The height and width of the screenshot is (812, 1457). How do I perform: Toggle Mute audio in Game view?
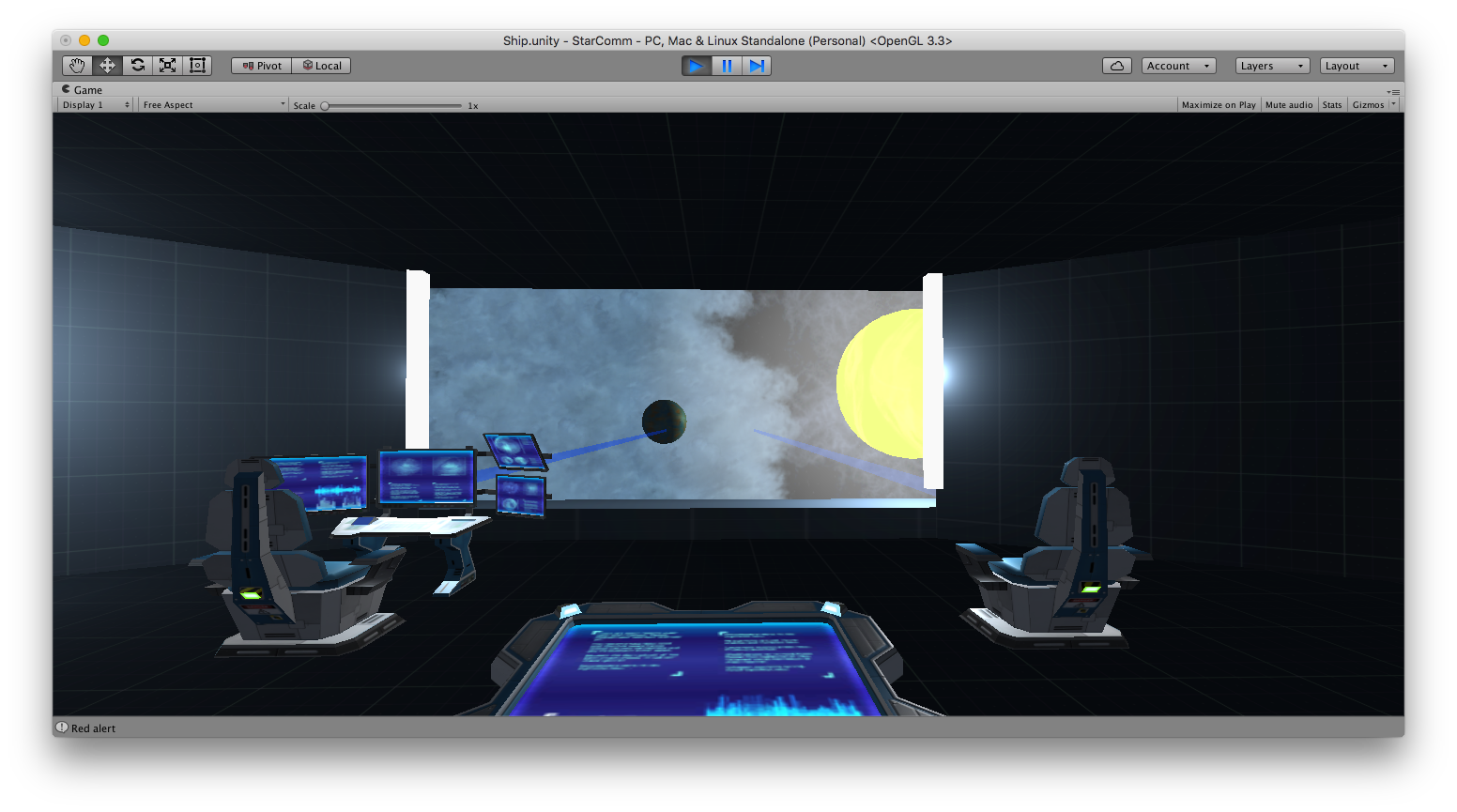pyautogui.click(x=1288, y=105)
